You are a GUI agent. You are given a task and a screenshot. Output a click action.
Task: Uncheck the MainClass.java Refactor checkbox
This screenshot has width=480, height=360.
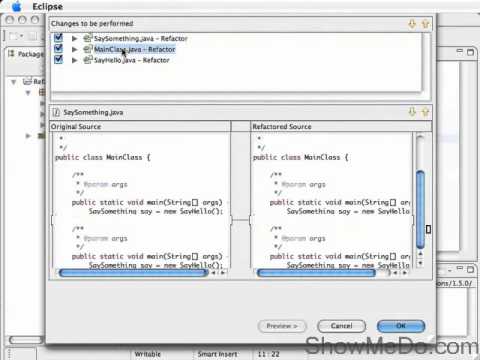point(58,49)
